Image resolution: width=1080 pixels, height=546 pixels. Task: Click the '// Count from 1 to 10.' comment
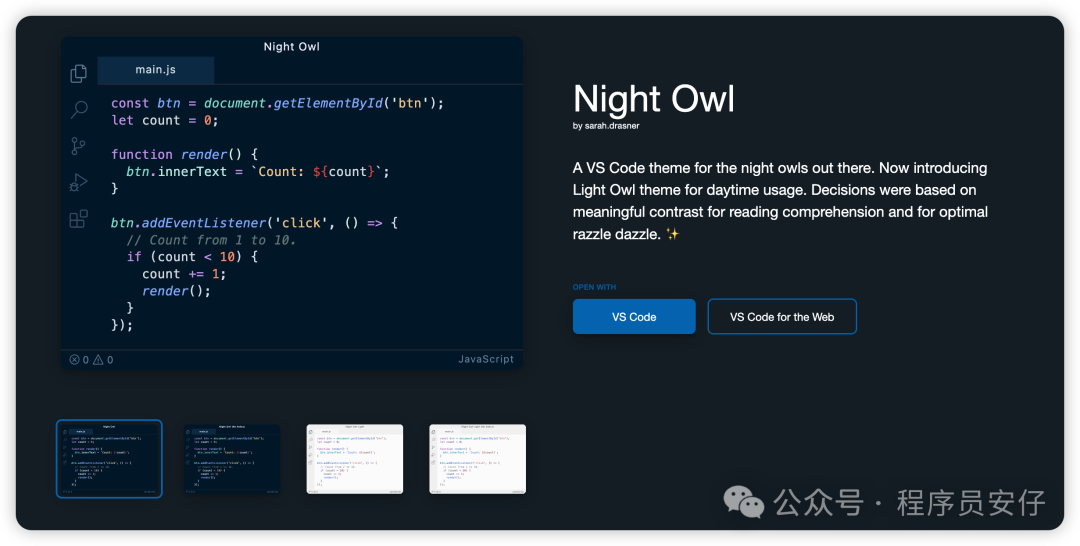click(x=211, y=240)
